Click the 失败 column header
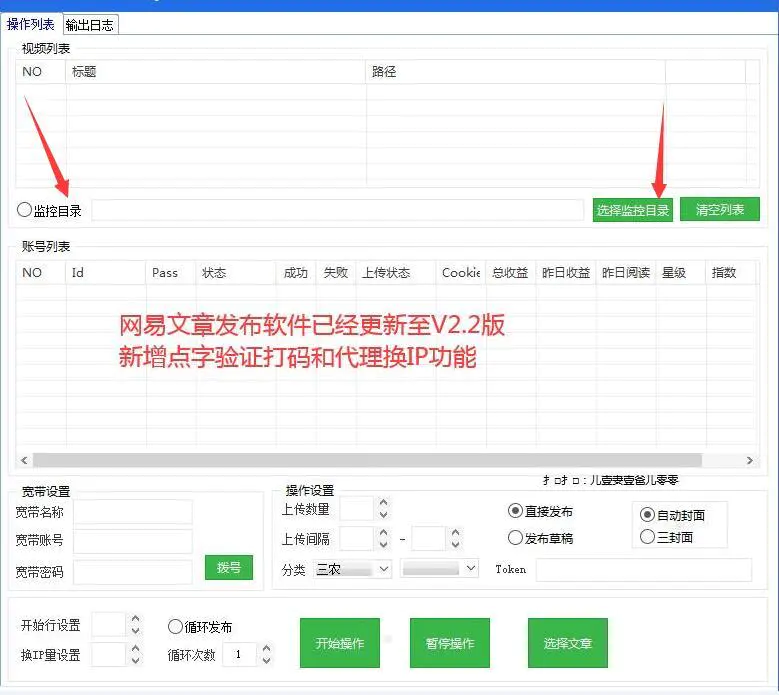The width and height of the screenshot is (779, 695). pos(336,273)
